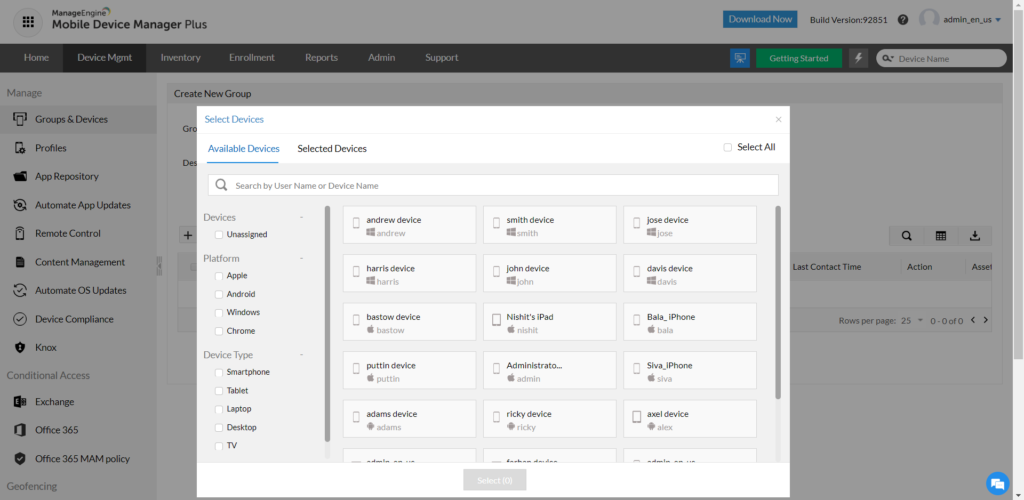Screen dimensions: 1024x500
Task: Open the Inventory menu
Action: coord(180,58)
